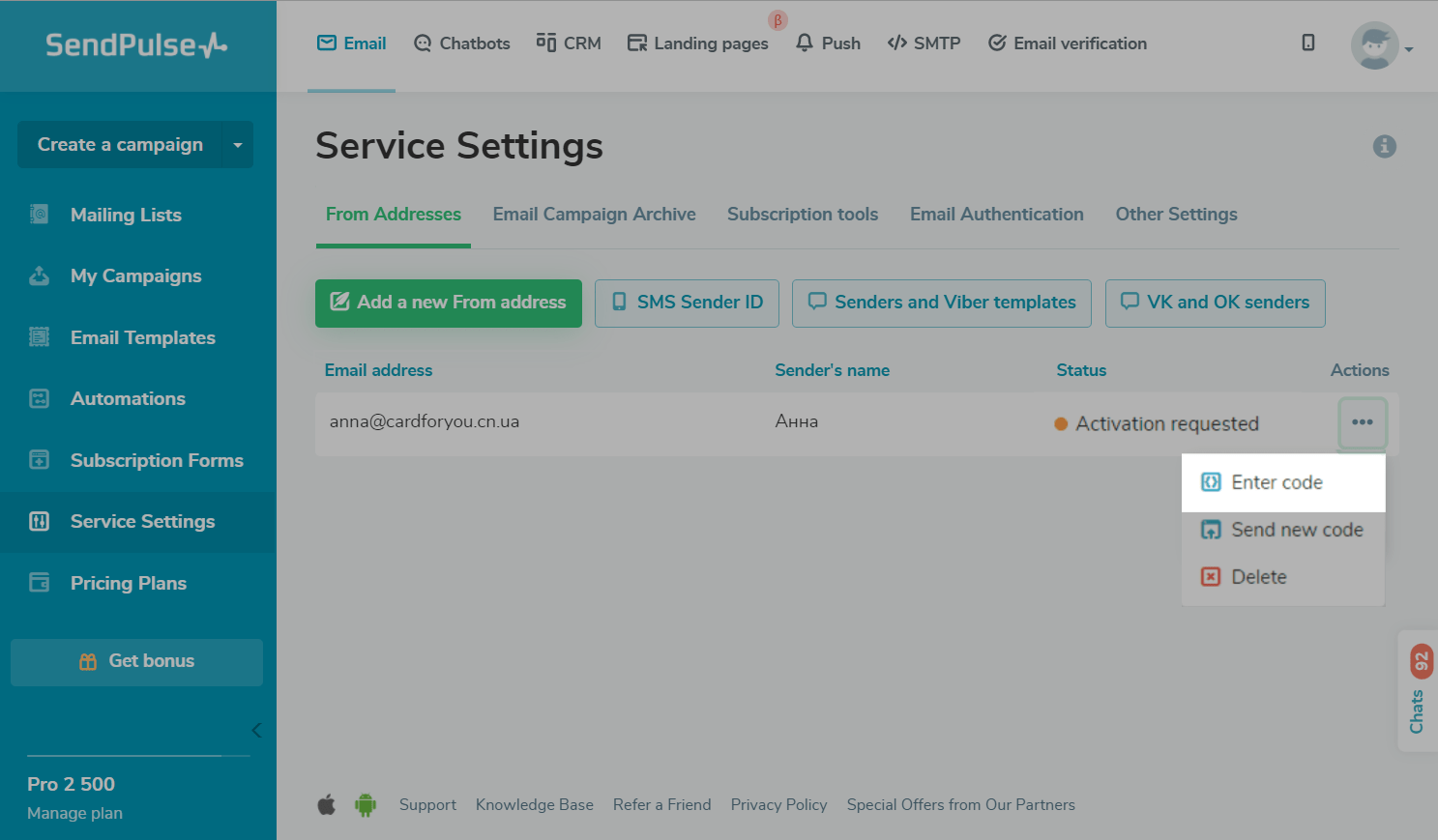
Task: Switch to Subscription tools tab
Action: tap(803, 215)
